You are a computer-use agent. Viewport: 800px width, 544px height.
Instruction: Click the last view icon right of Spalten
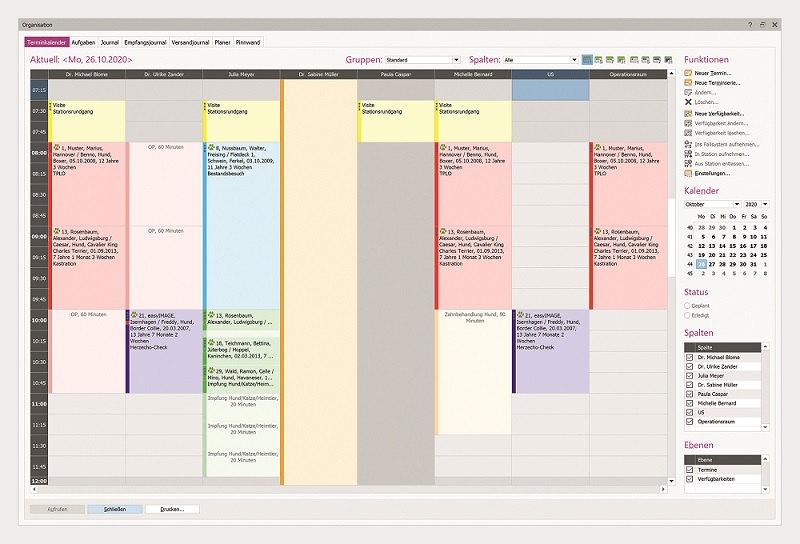[x=668, y=60]
